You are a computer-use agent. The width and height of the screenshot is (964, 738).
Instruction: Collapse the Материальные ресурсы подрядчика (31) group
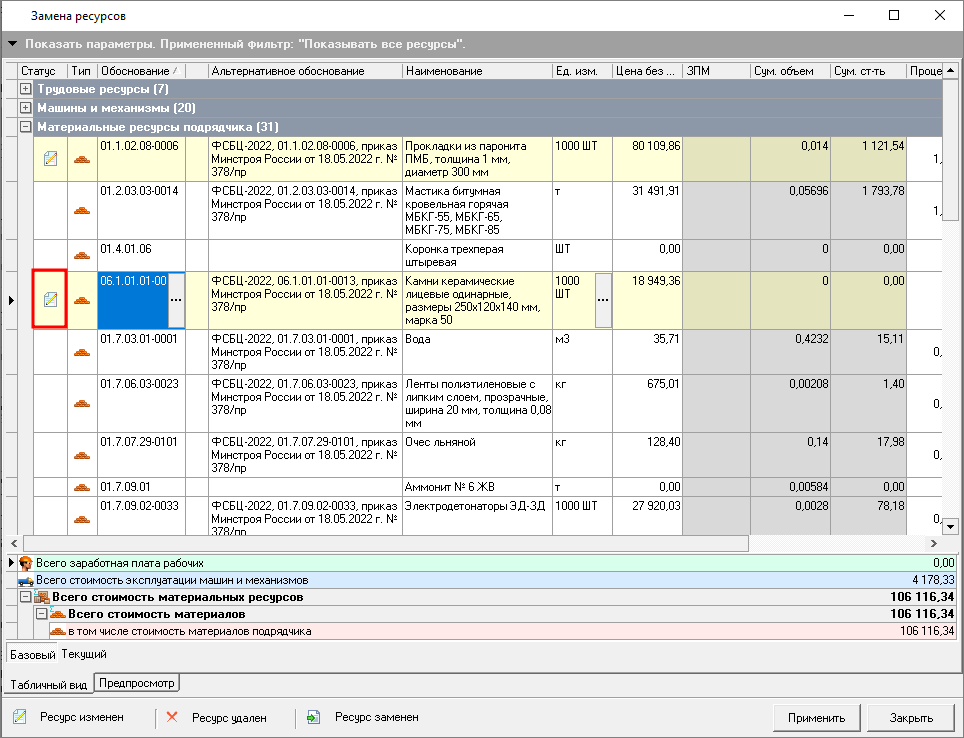coord(26,127)
